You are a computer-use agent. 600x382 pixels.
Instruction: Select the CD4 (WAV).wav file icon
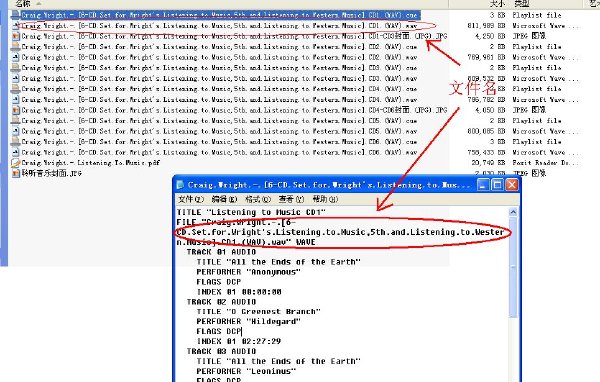point(15,100)
